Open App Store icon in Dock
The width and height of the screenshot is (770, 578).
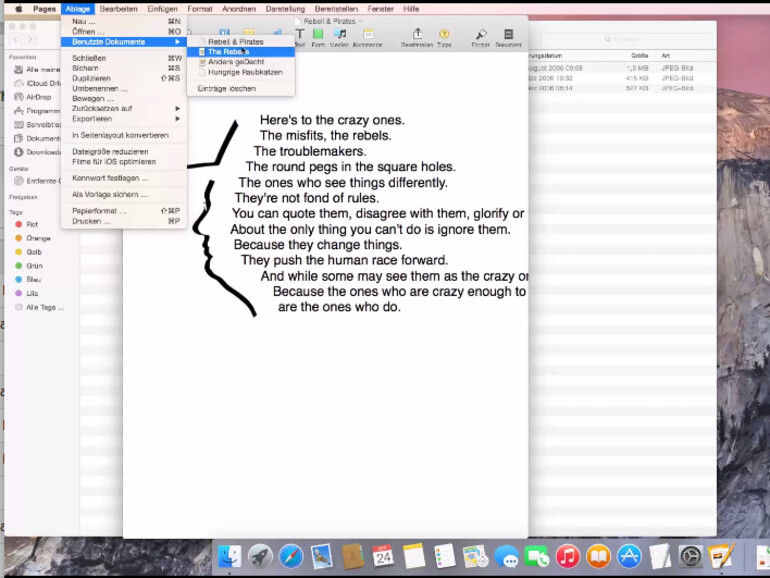pos(629,556)
